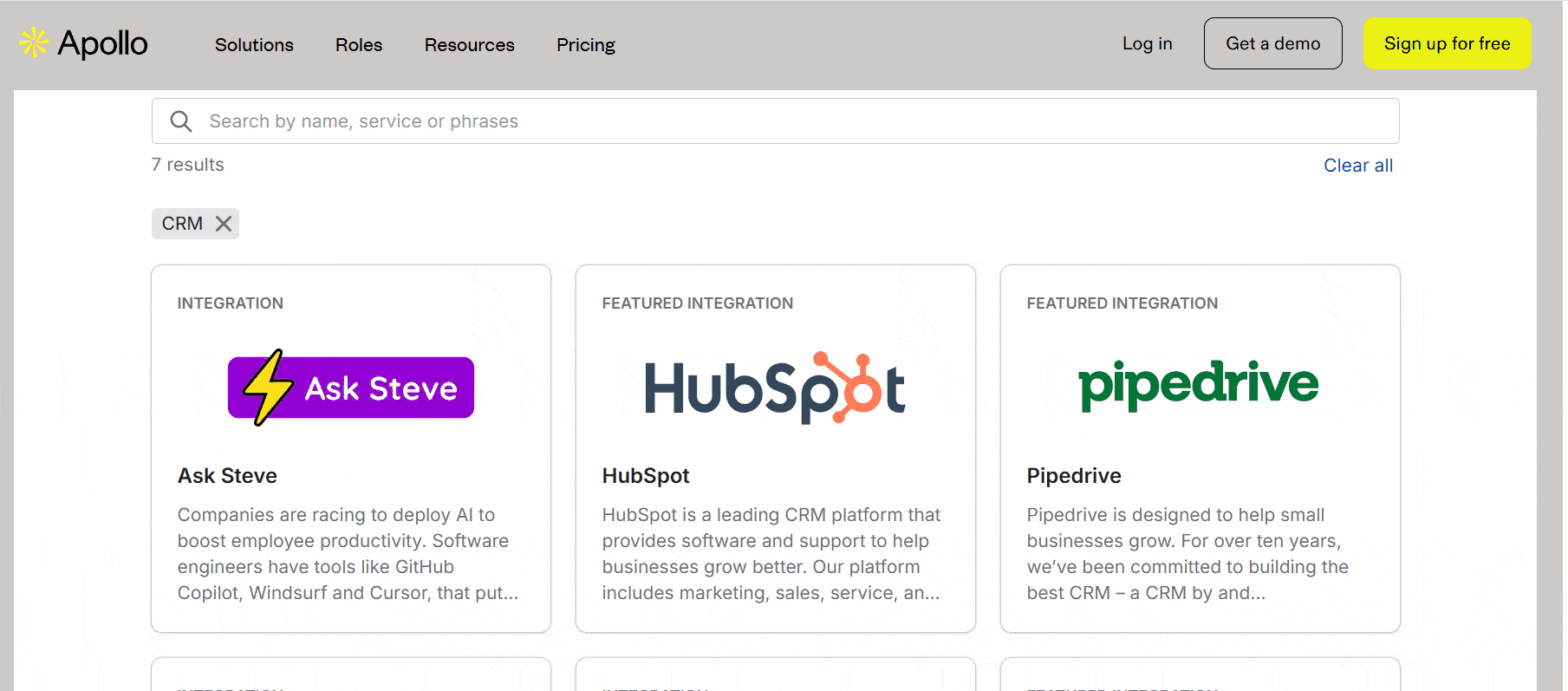Remove the CRM filter chip with X
1568x691 pixels.
point(224,224)
